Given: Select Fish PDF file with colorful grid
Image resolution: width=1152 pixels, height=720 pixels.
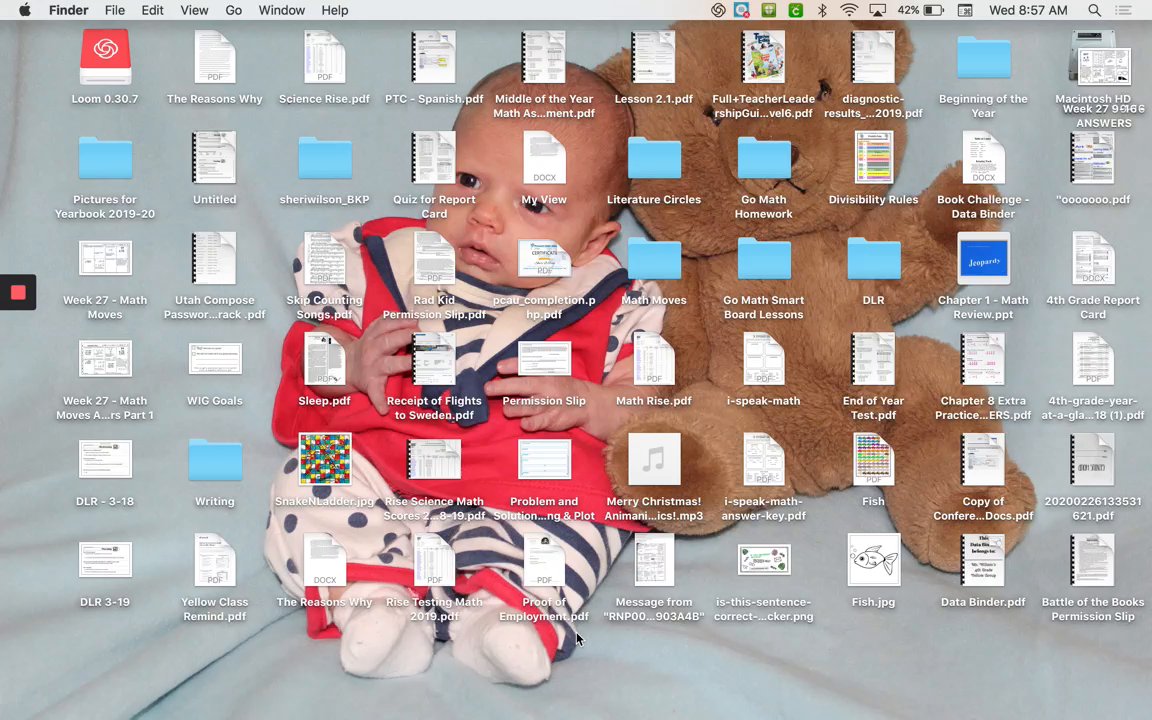Looking at the screenshot, I should (873, 459).
